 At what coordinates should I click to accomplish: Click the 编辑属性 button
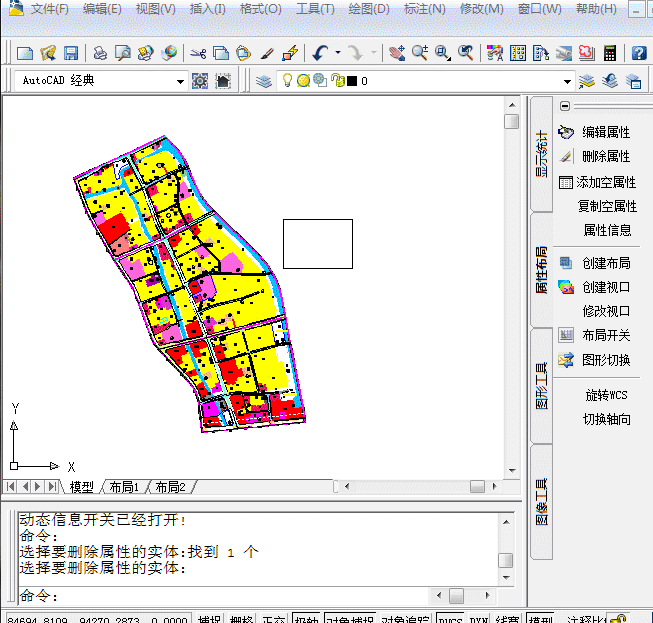595,132
